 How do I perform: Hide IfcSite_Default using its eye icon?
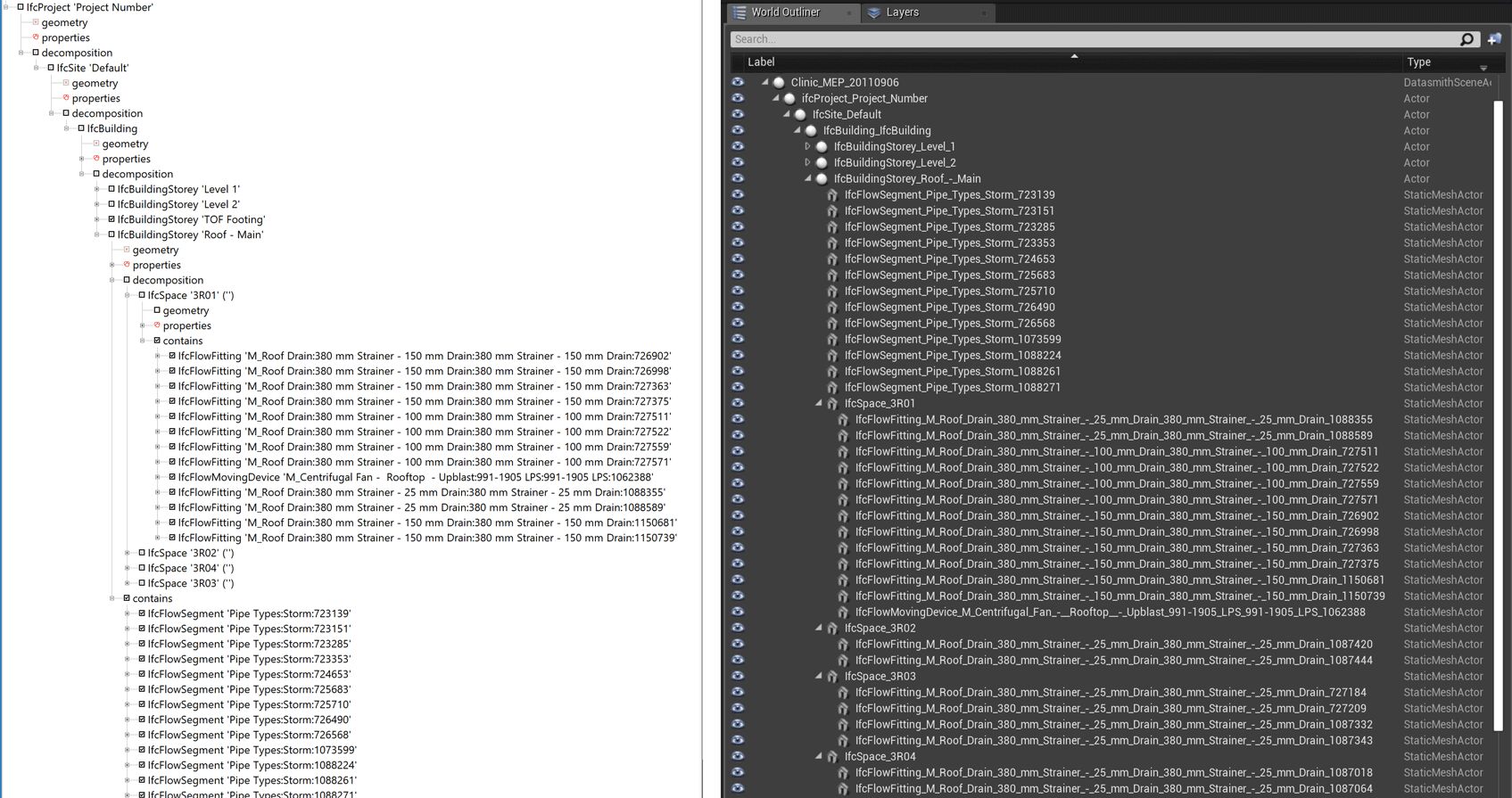tap(738, 114)
